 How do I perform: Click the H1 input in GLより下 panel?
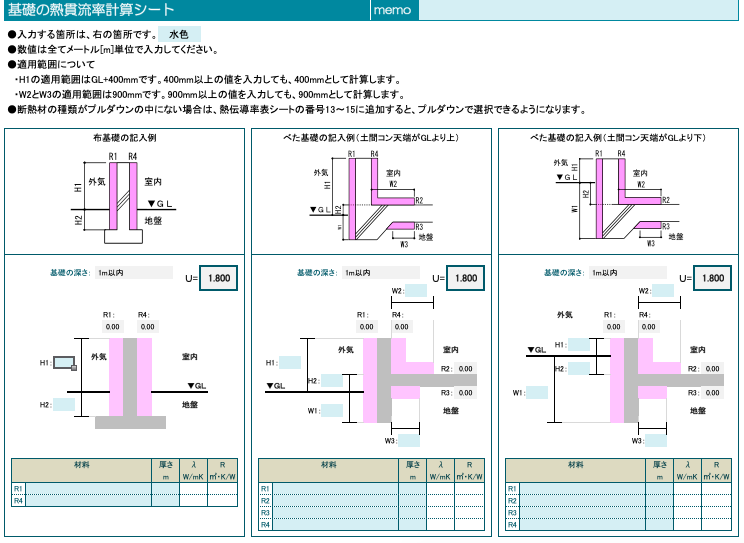[x=579, y=345]
